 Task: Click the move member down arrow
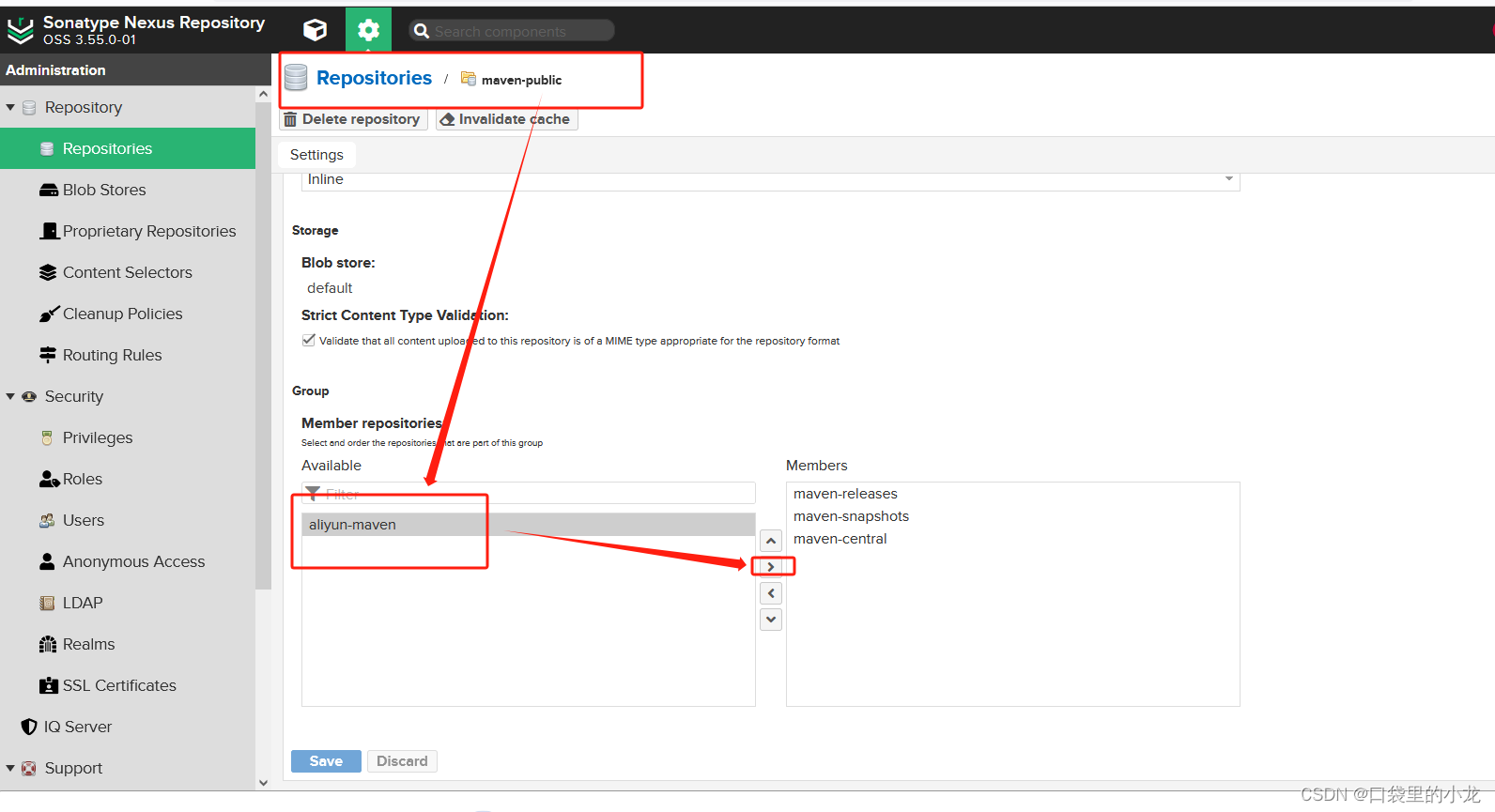[771, 620]
